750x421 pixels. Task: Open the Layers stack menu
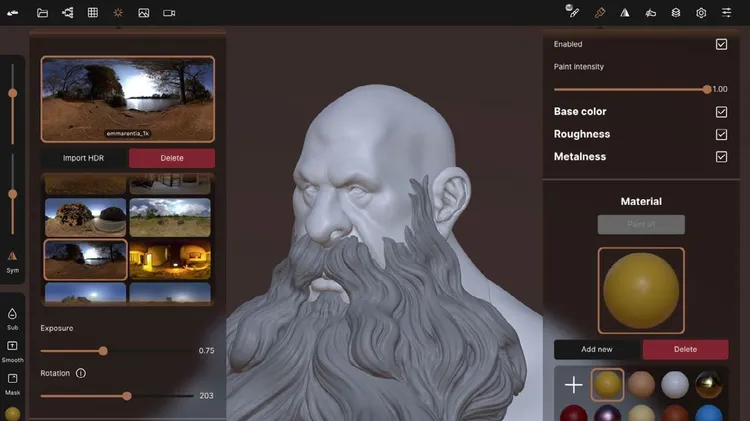tap(676, 13)
